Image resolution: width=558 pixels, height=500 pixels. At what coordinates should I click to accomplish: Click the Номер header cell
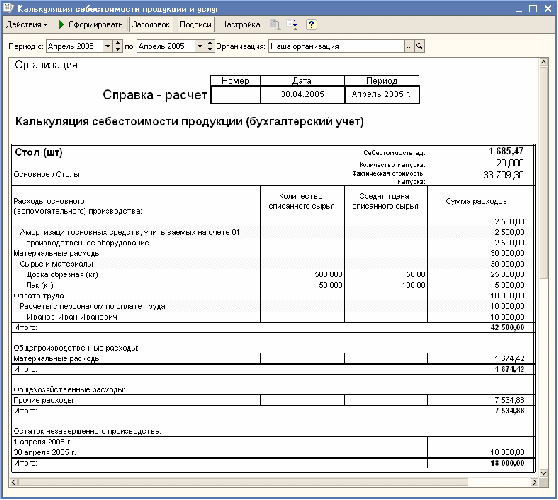point(235,81)
